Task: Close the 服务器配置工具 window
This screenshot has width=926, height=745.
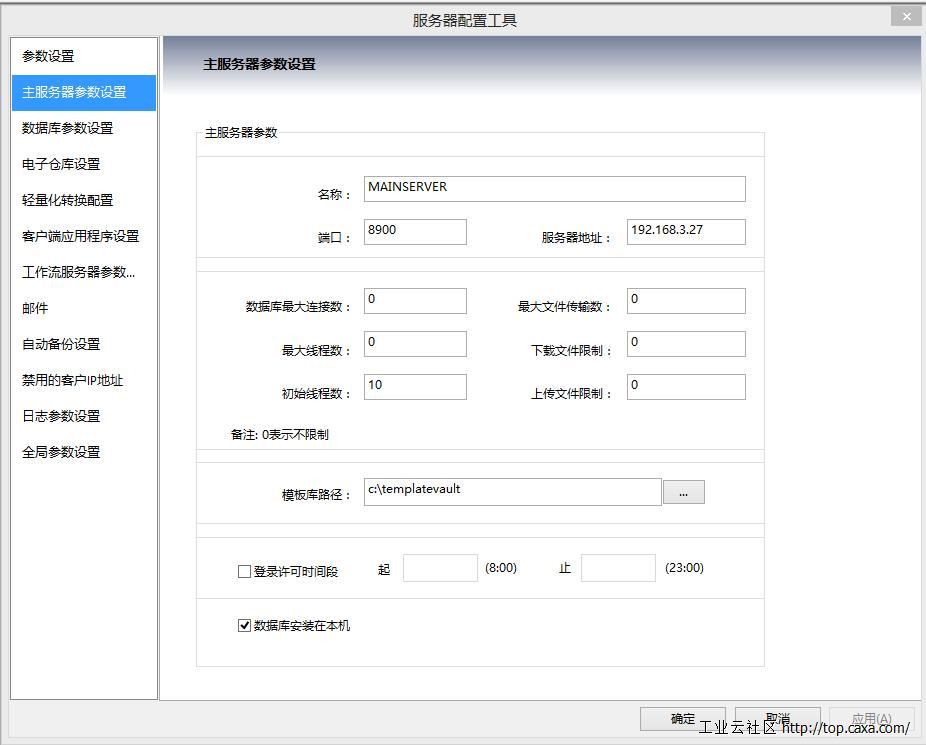Action: pyautogui.click(x=906, y=17)
